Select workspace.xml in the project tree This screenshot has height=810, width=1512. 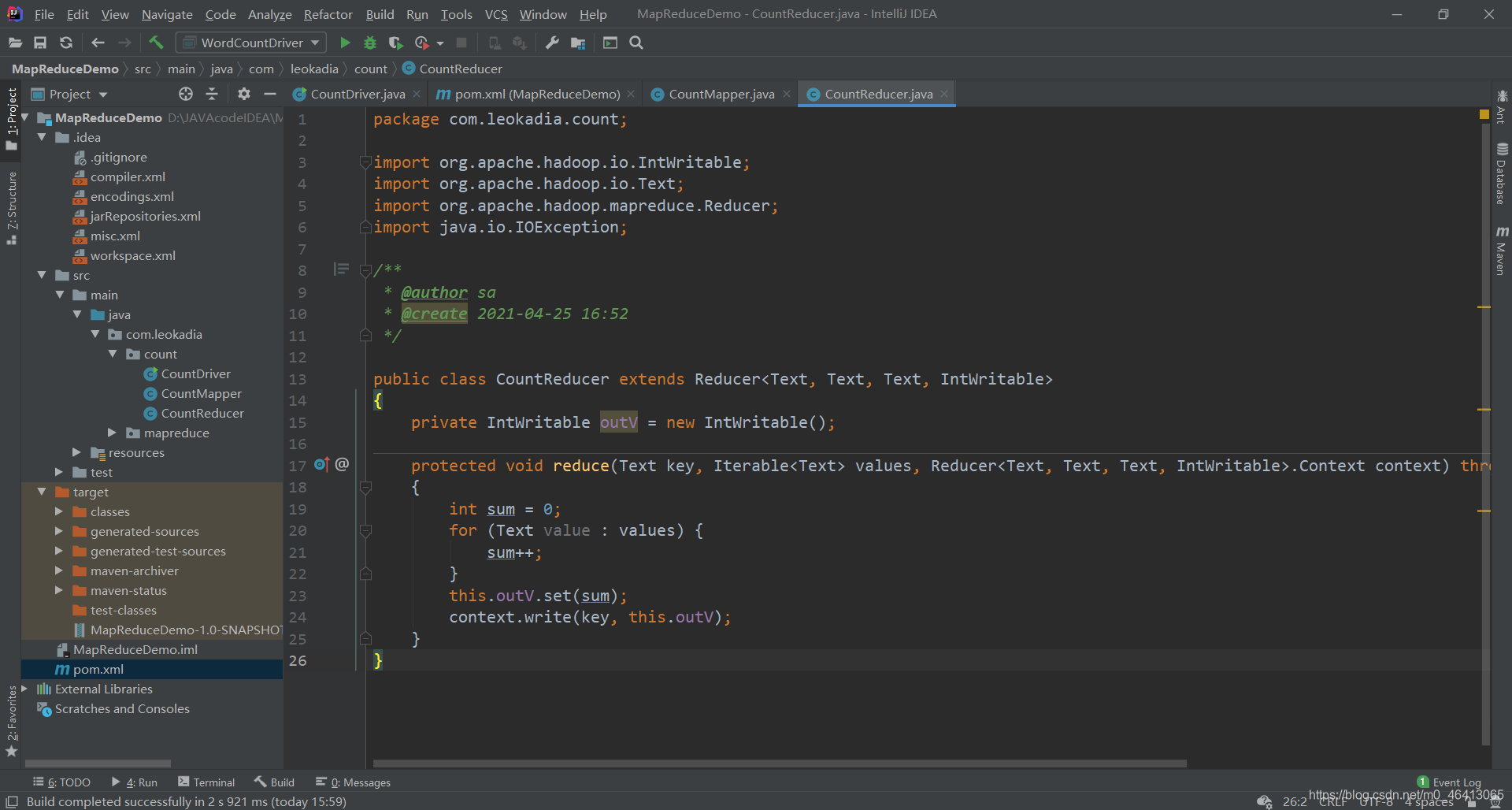click(132, 255)
